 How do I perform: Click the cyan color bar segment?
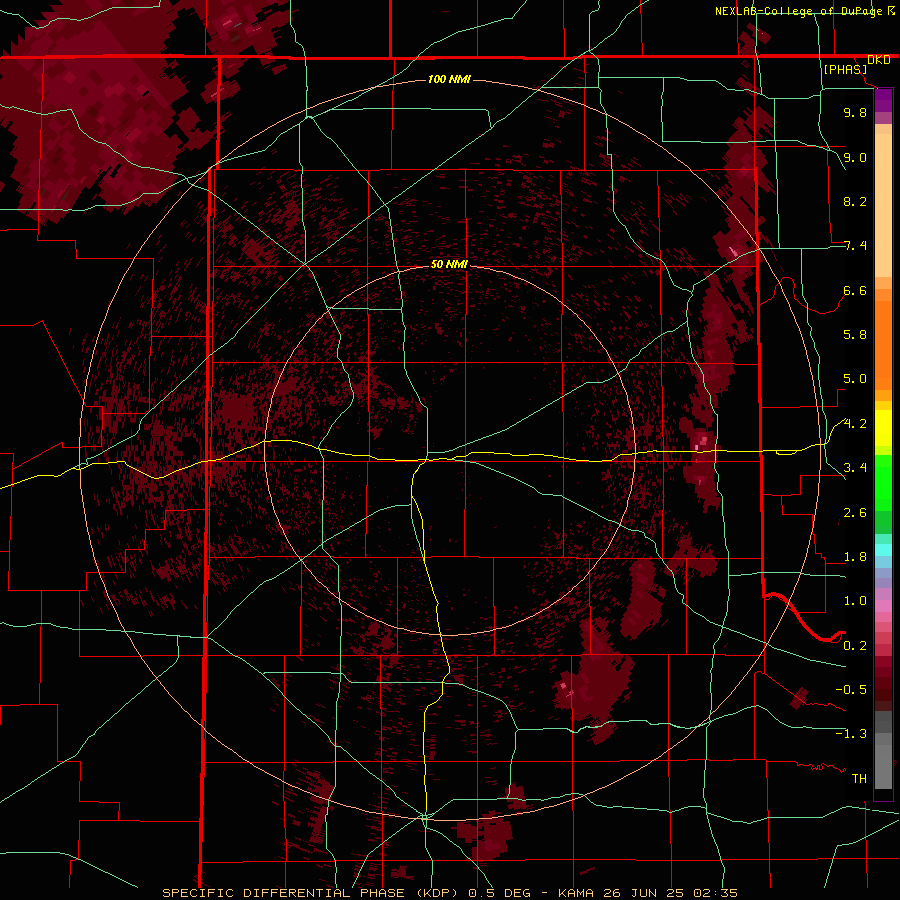click(883, 550)
